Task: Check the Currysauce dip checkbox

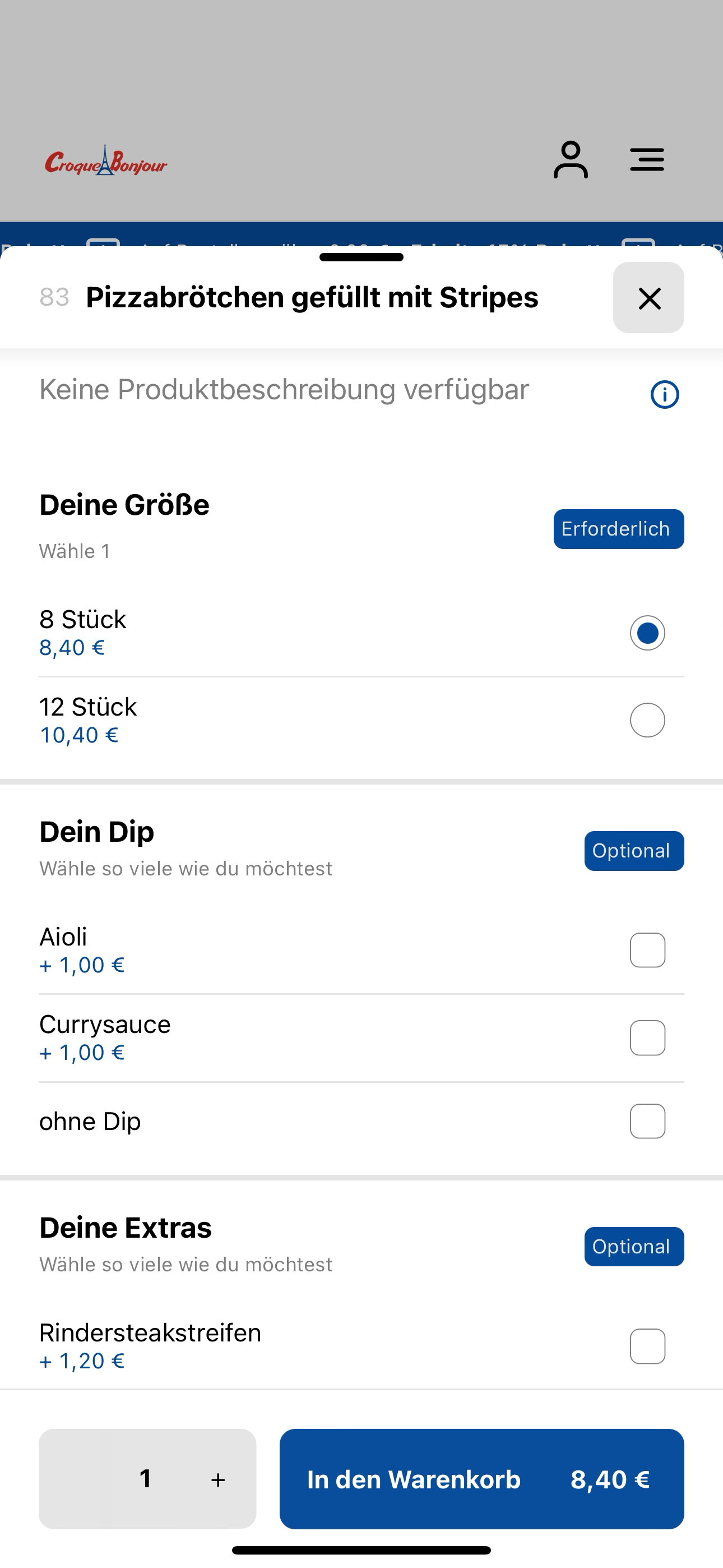Action: [647, 1038]
